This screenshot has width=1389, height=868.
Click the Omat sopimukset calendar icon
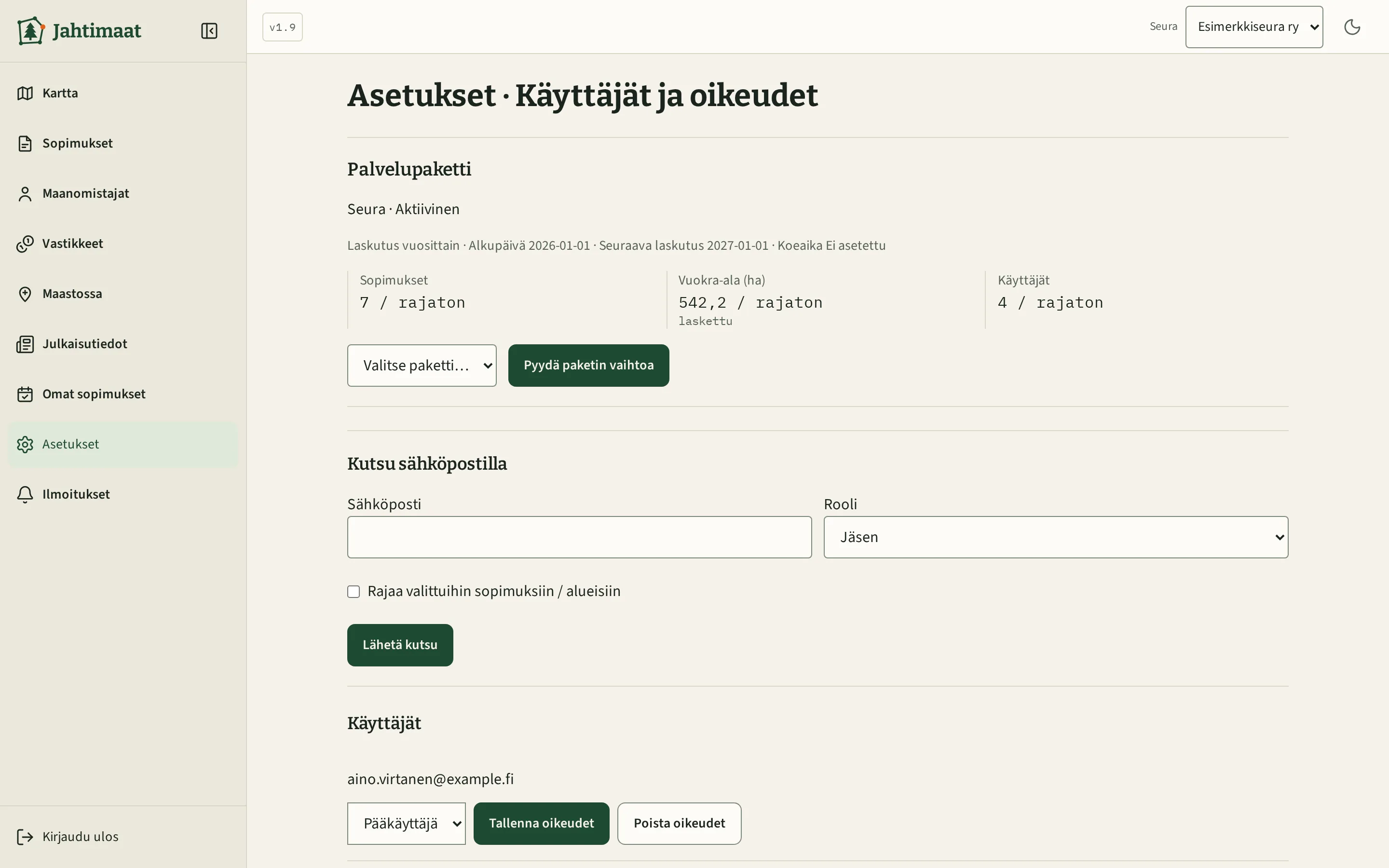click(25, 394)
